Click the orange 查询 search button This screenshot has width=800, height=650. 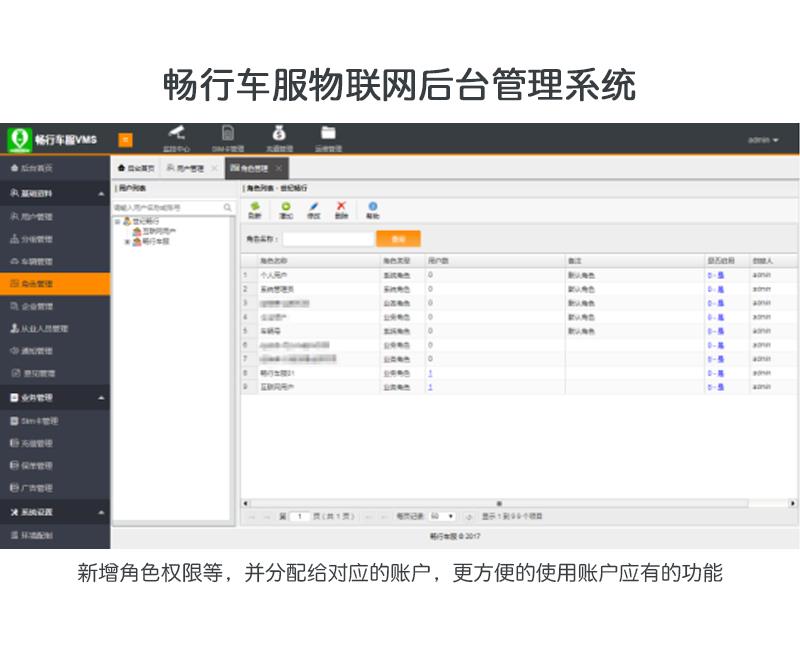point(398,240)
